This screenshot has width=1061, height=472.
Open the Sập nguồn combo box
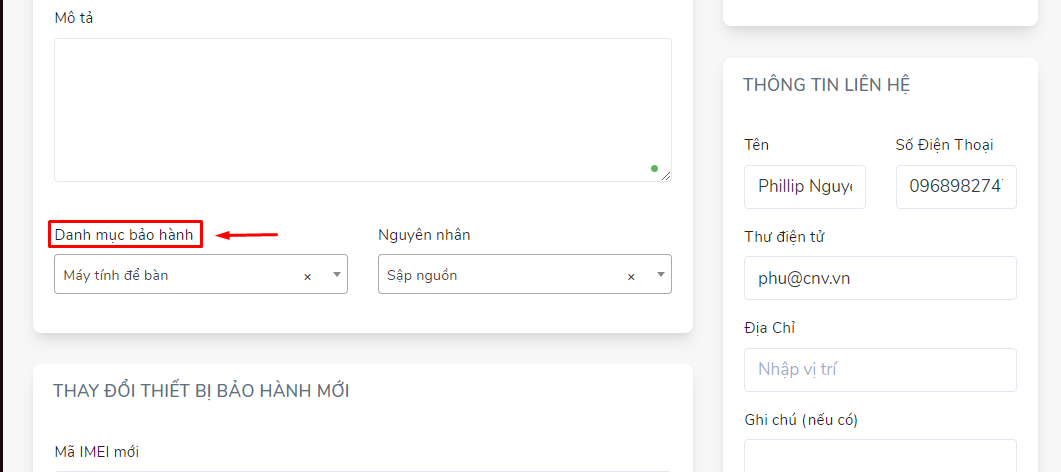click(525, 274)
